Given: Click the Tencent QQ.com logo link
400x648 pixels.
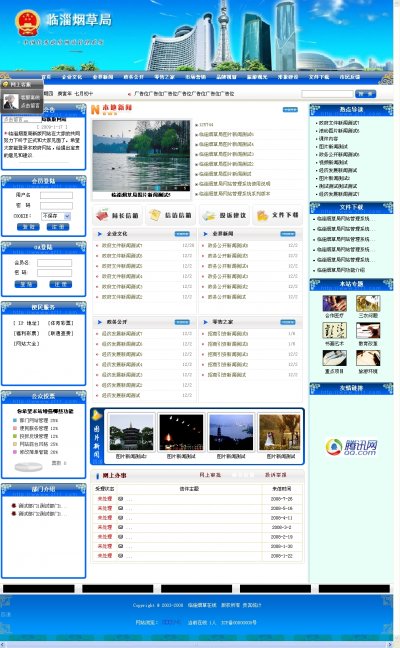Looking at the screenshot, I should click(x=351, y=447).
